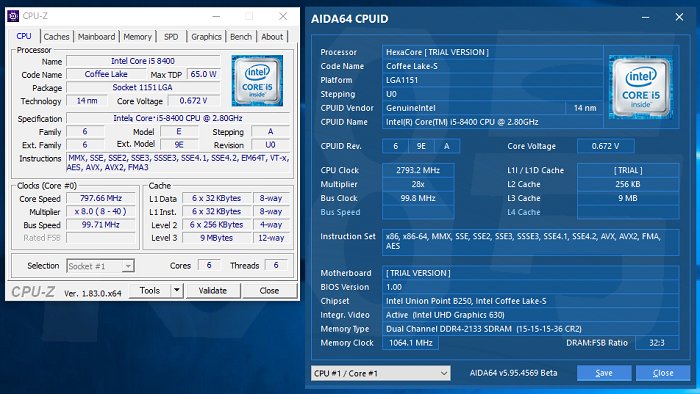This screenshot has width=700, height=394.
Task: Click the Level 2 cache 6 x 256 KBytes value
Action: pos(217,224)
